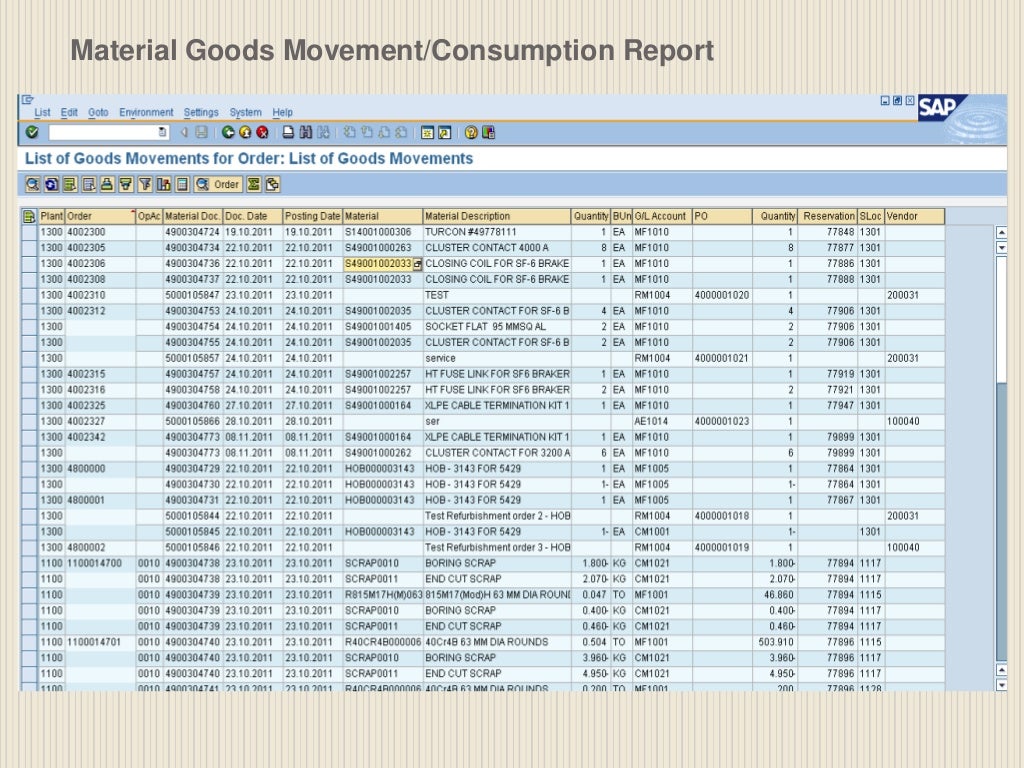The image size is (1024, 768).
Task: Select the row for order 4002300
Action: coord(29,232)
